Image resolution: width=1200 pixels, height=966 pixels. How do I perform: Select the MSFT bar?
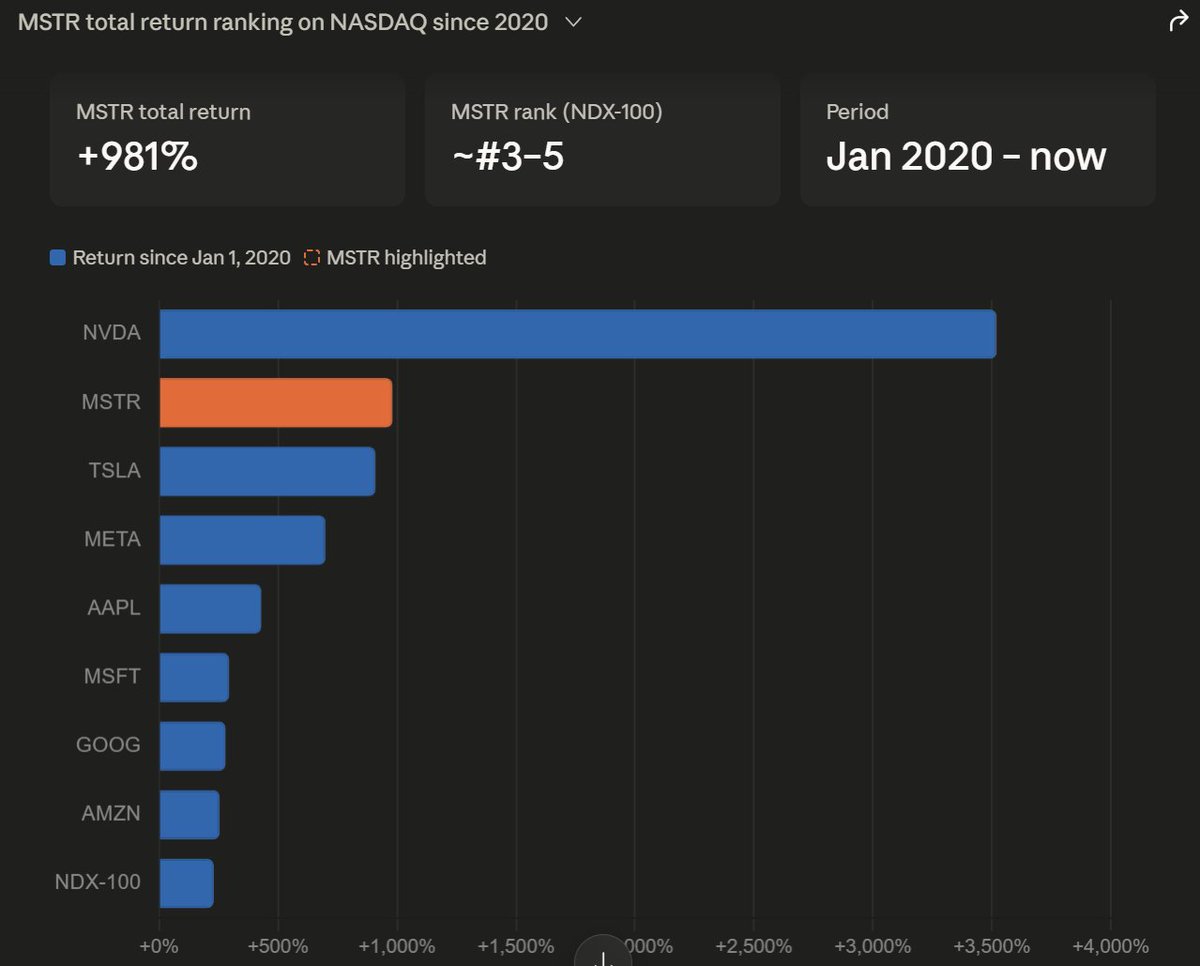[x=194, y=677]
